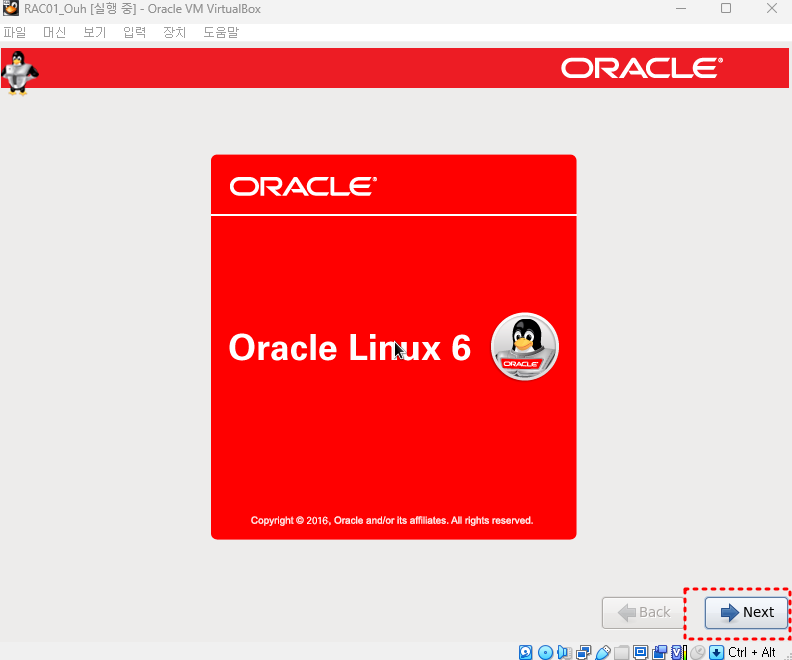The image size is (792, 660).
Task: Click the shared folders status icon
Action: (x=621, y=652)
